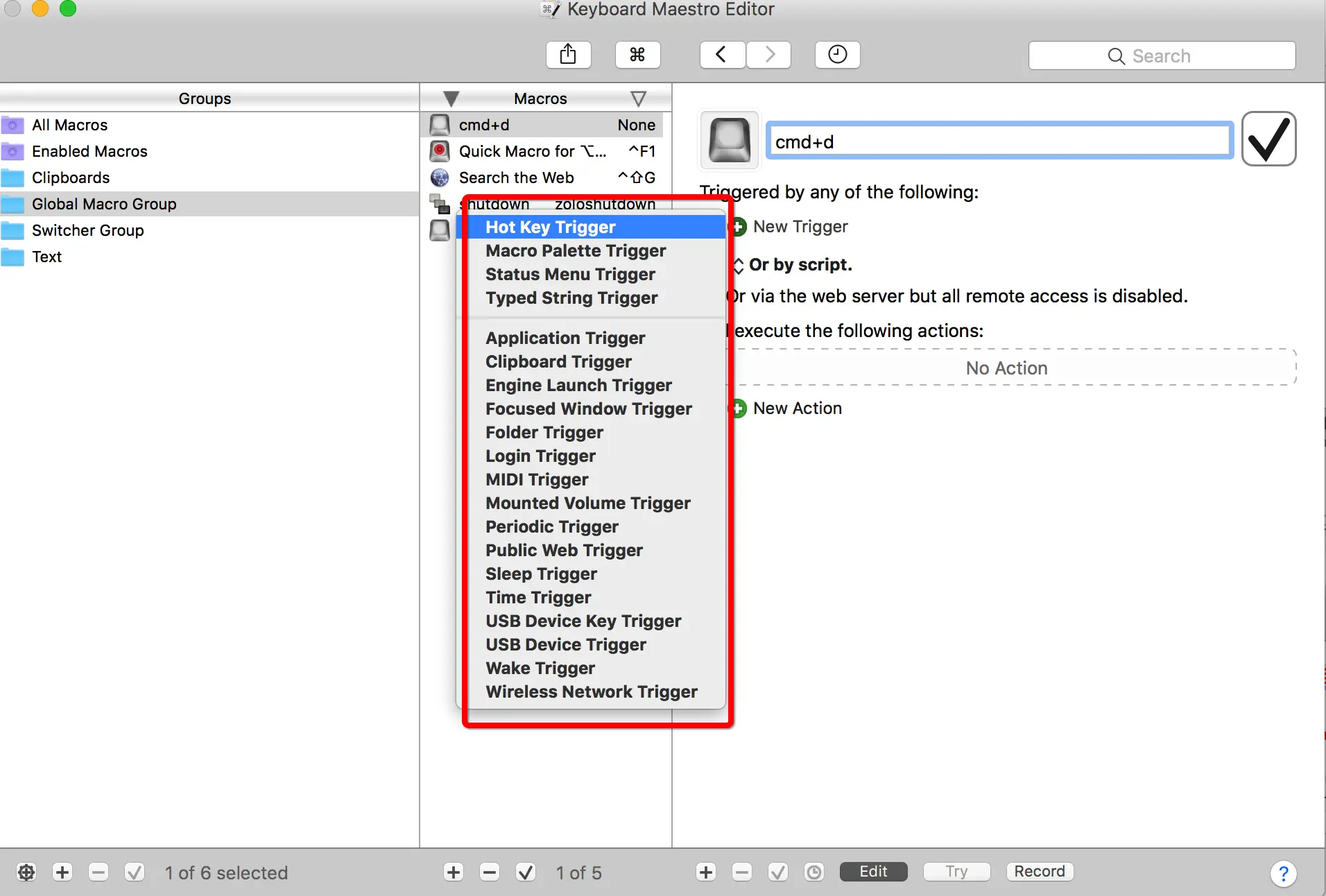Click the Quick Macro record icon
The width and height of the screenshot is (1326, 896).
pyautogui.click(x=440, y=151)
